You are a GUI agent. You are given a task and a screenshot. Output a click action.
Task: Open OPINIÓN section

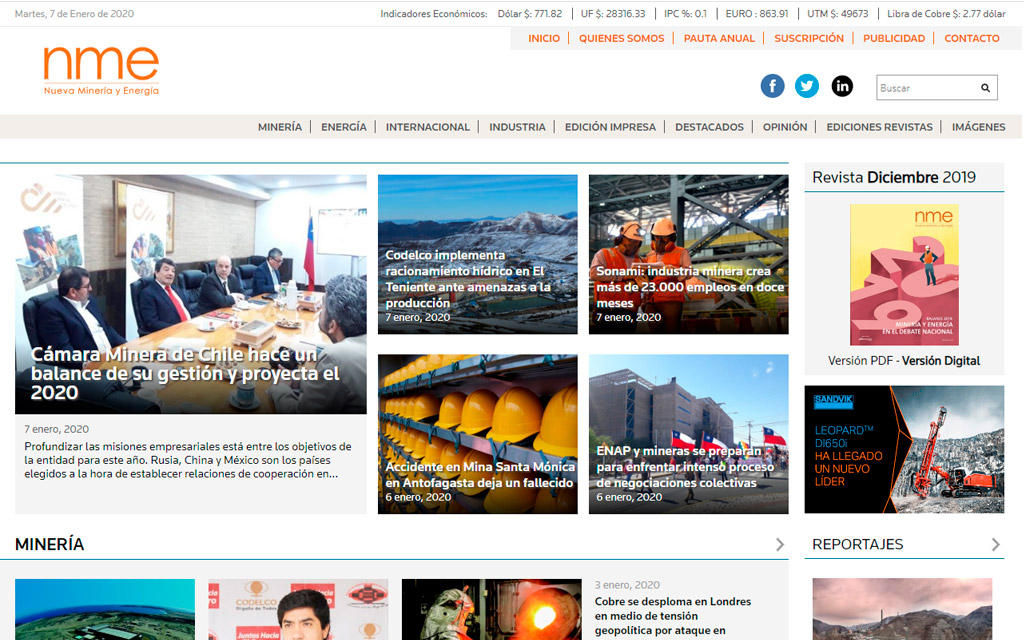[x=785, y=127]
